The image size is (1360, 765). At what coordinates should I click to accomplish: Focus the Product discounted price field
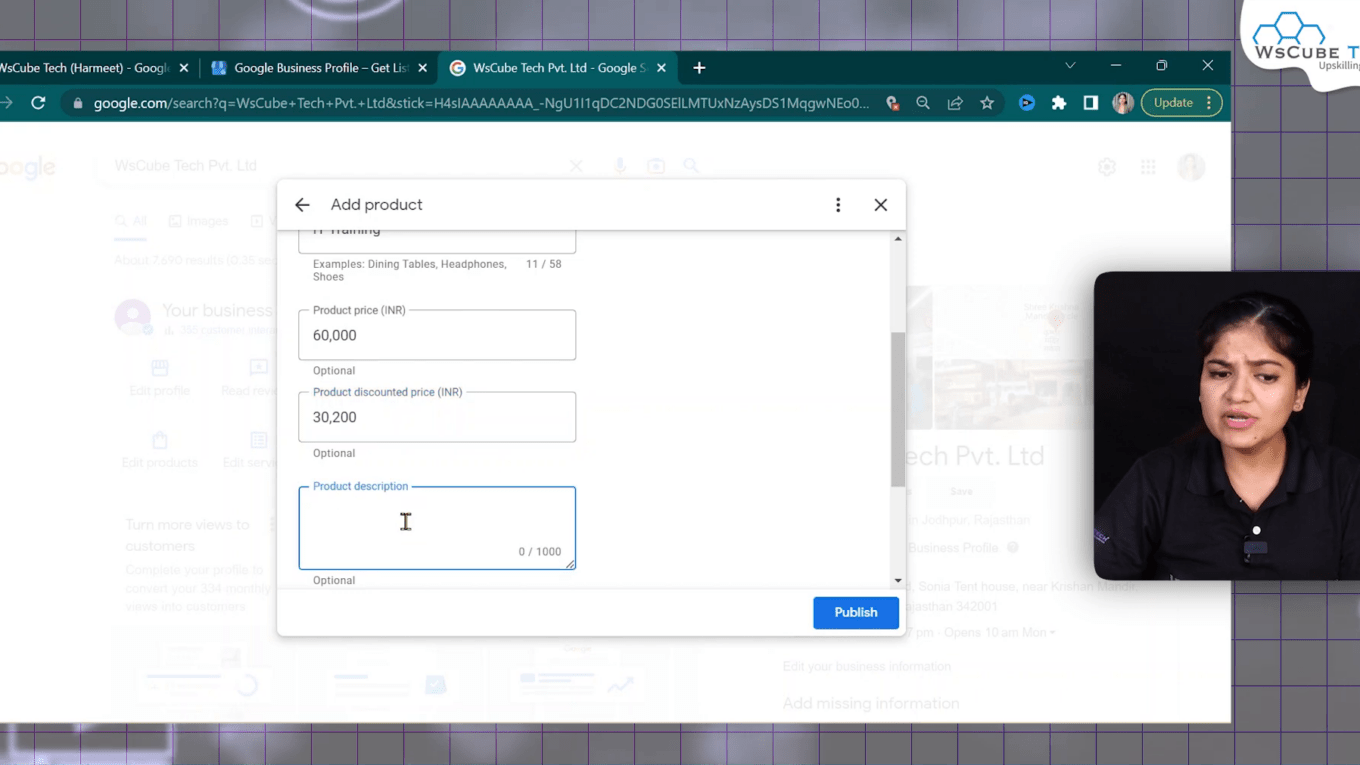coord(437,417)
